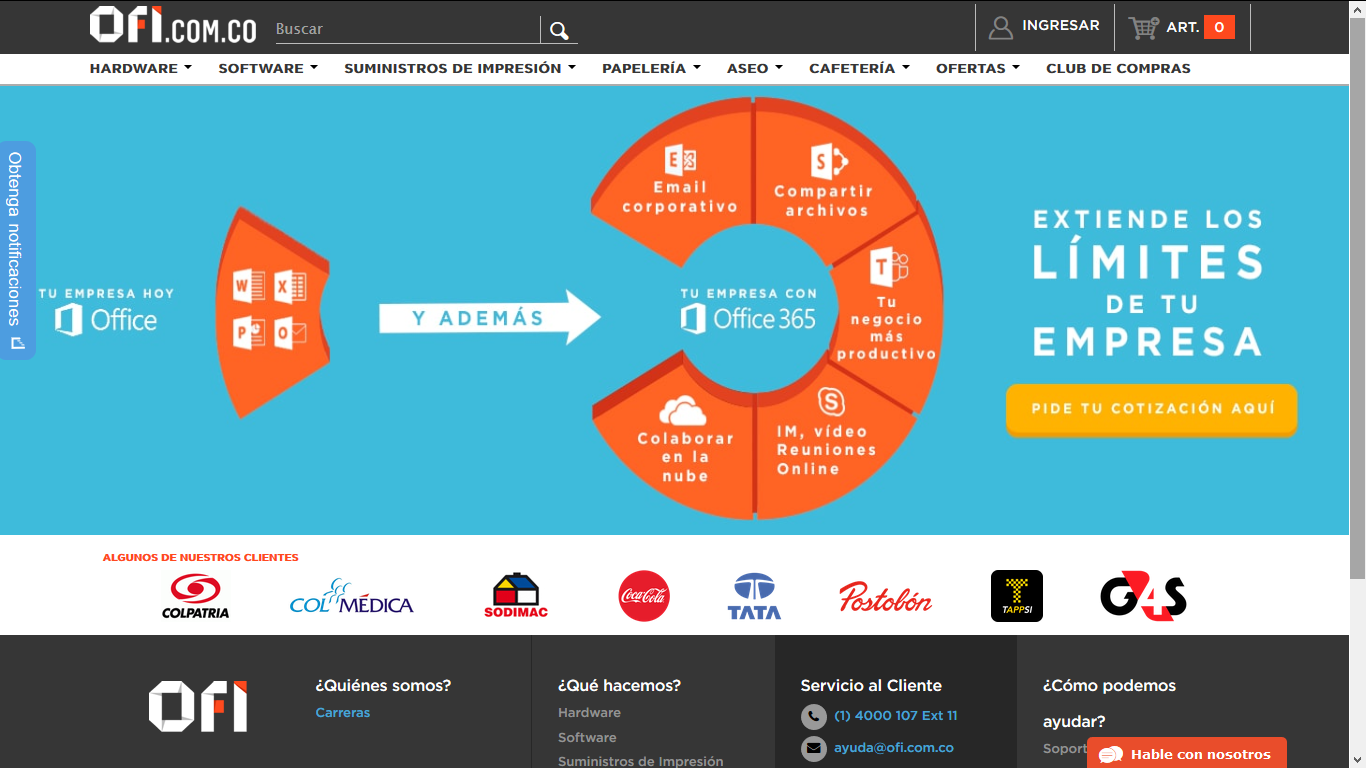Click the Y ADEMÁS arrow in banner

[x=489, y=319]
